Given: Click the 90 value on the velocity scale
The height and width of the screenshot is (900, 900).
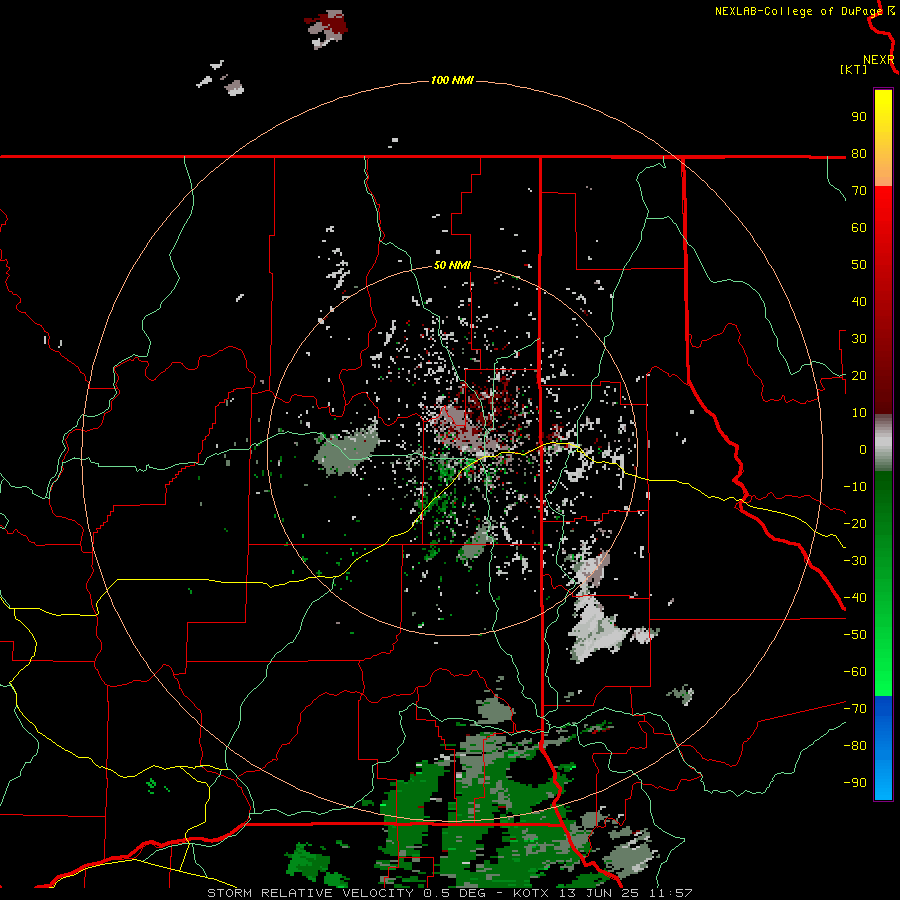Looking at the screenshot, I should [x=859, y=117].
